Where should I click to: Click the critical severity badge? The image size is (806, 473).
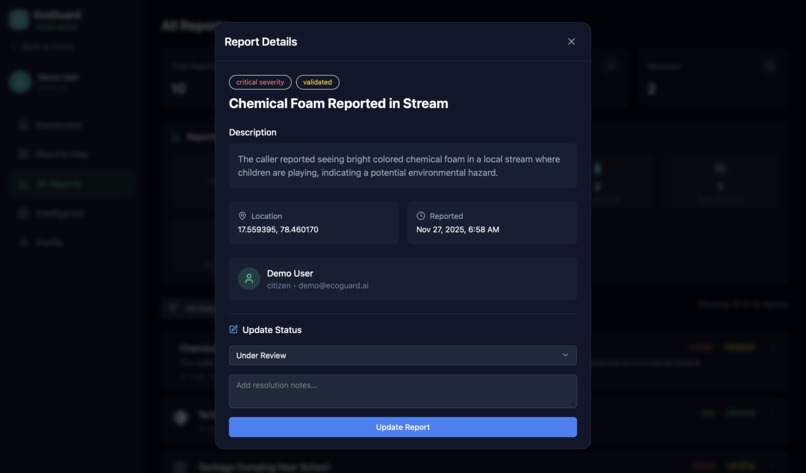[x=260, y=82]
